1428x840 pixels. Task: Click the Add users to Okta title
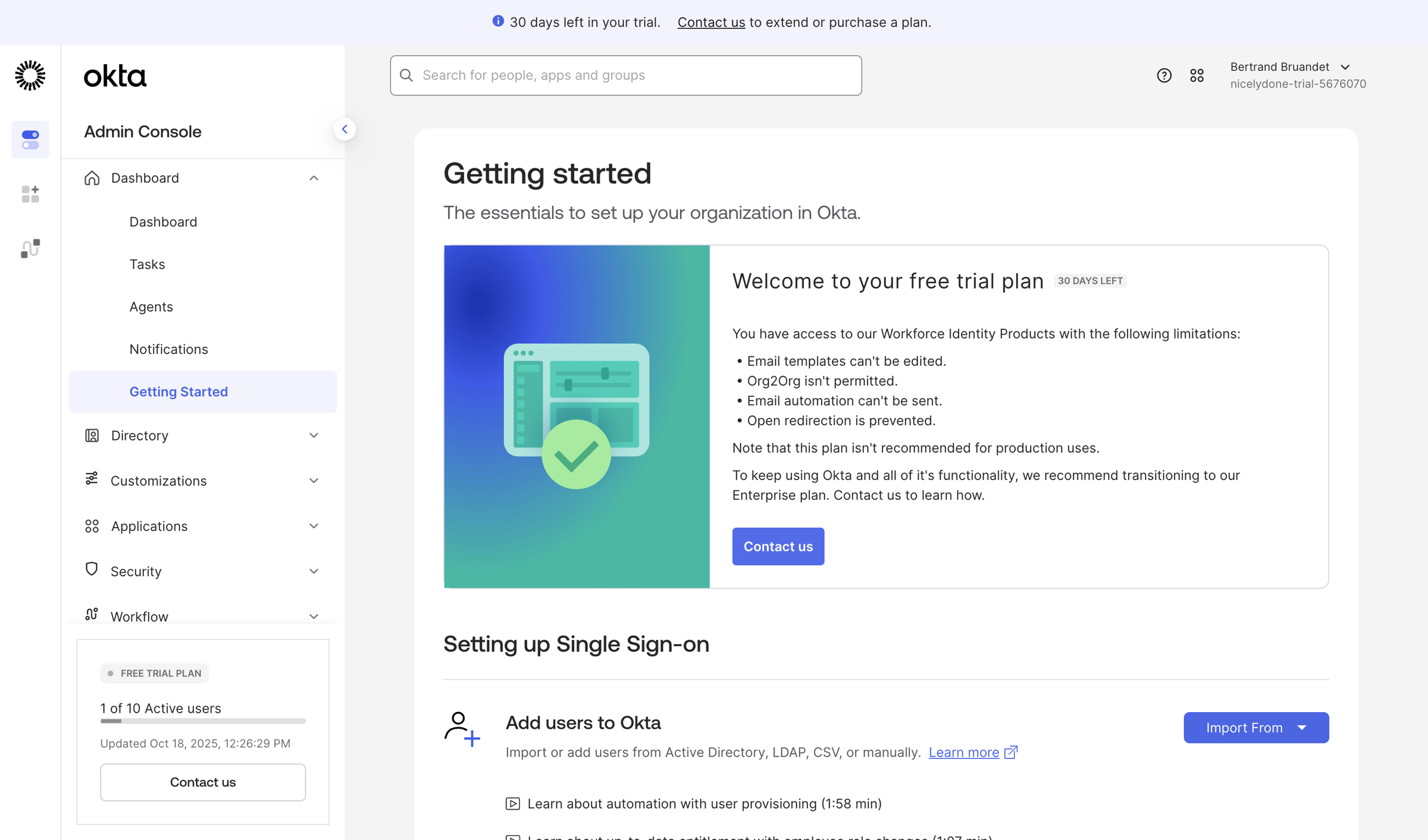point(583,723)
